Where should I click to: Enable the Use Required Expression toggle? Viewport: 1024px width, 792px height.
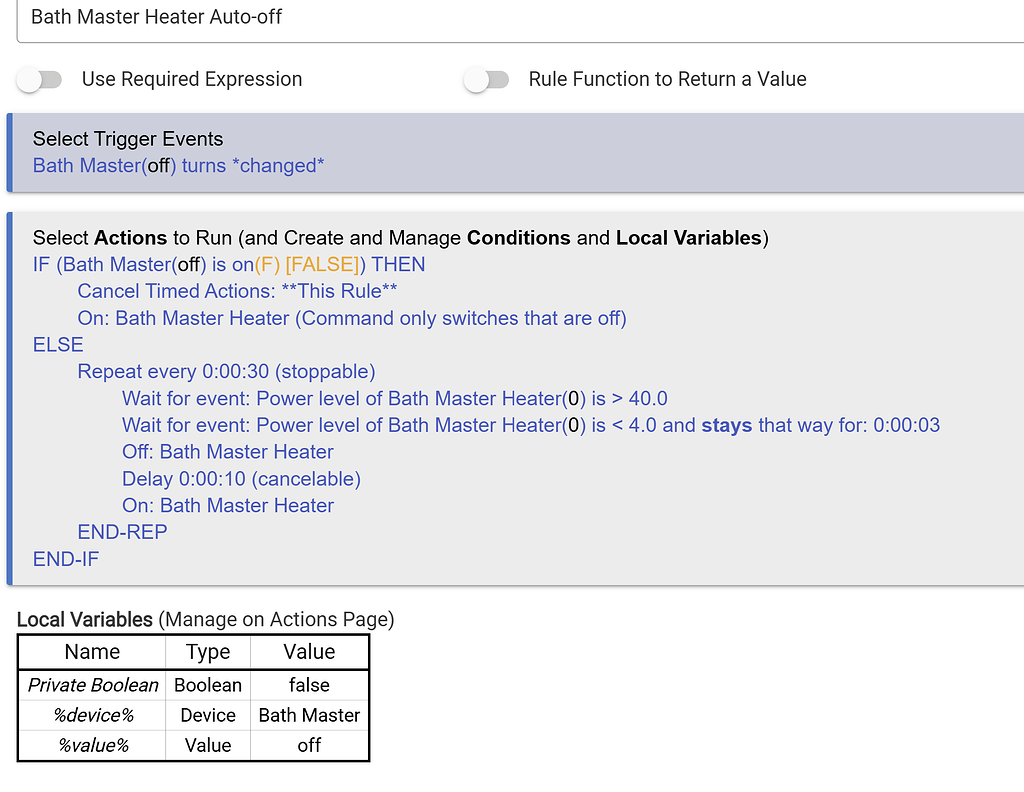[x=40, y=78]
